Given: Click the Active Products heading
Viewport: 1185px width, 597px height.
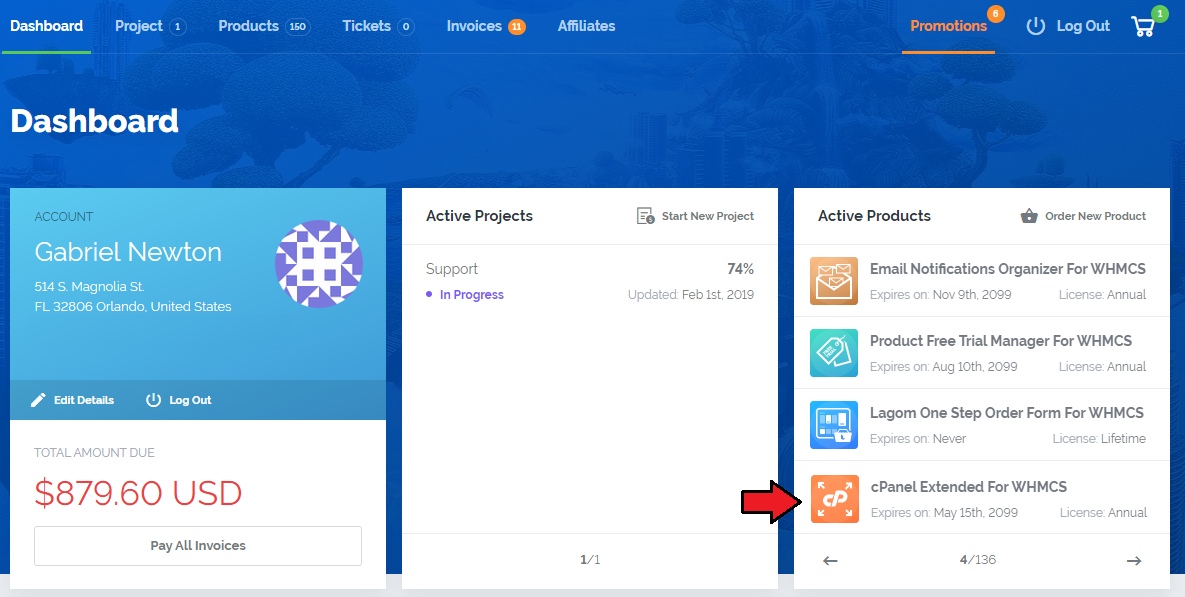Looking at the screenshot, I should [x=874, y=216].
